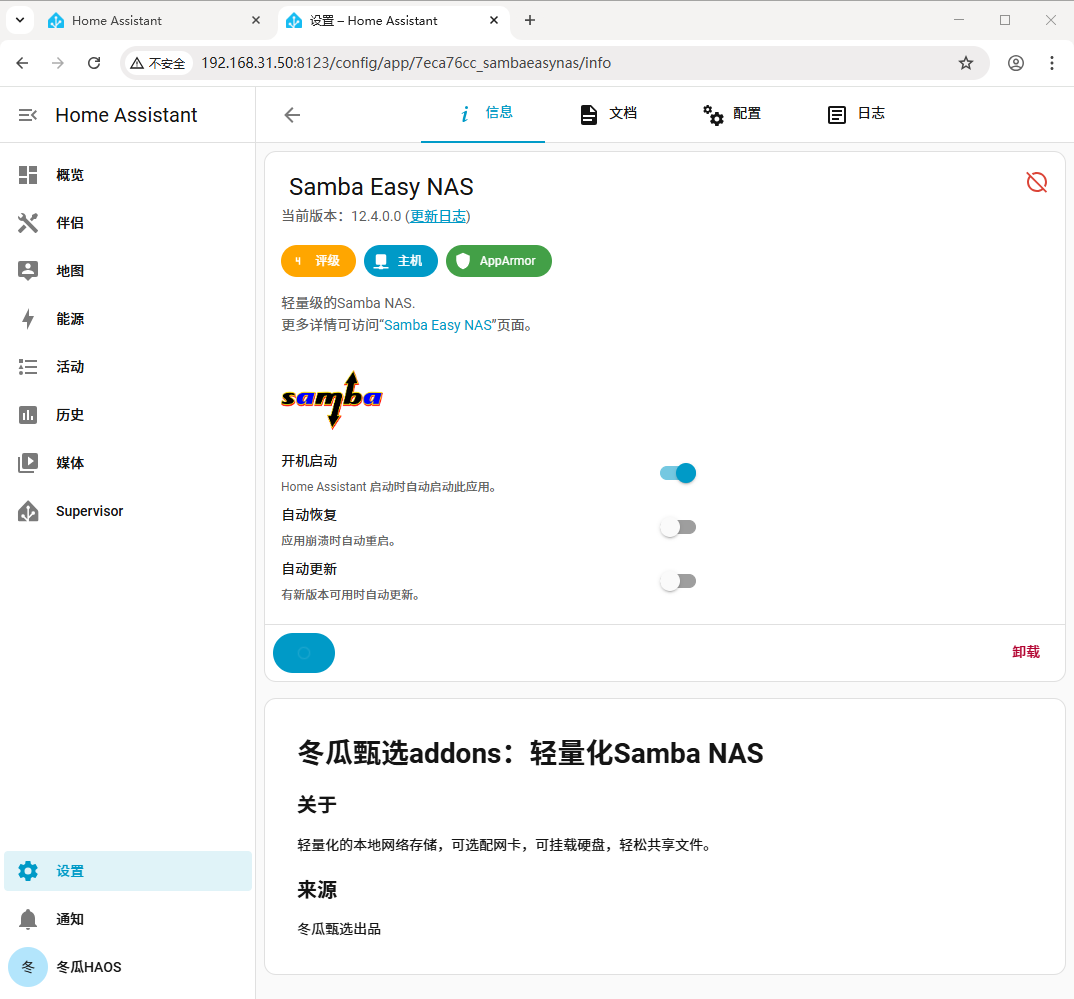Switch to the 日志 log tab

(856, 114)
